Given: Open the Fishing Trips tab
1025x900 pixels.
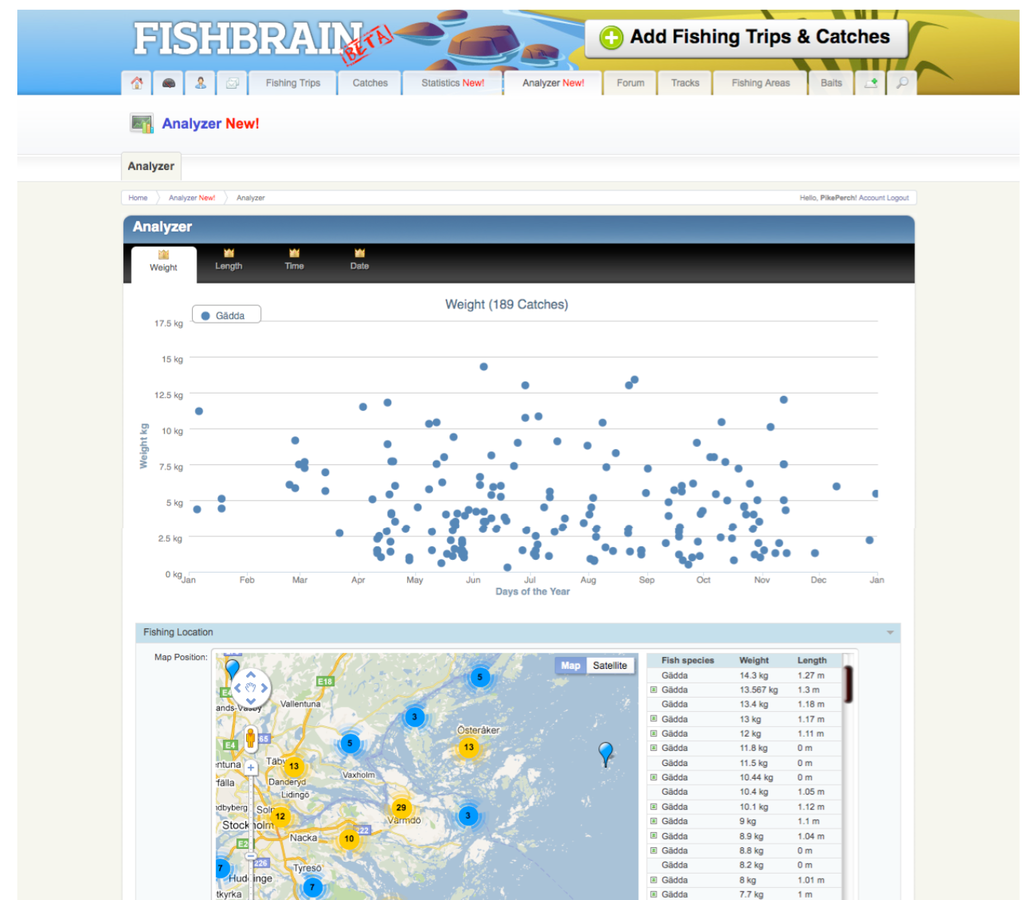Looking at the screenshot, I should pos(293,83).
